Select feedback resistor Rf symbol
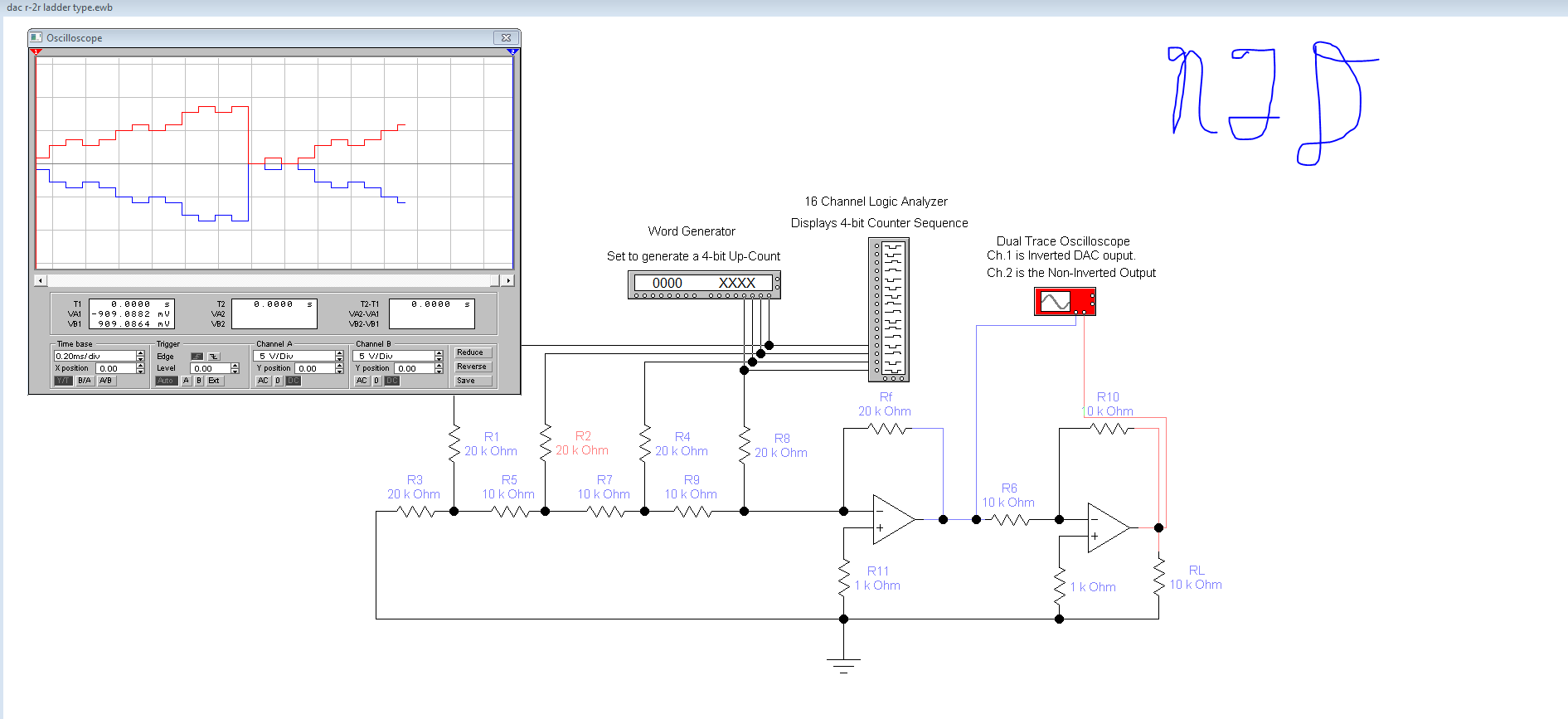1568x719 pixels. 886,429
